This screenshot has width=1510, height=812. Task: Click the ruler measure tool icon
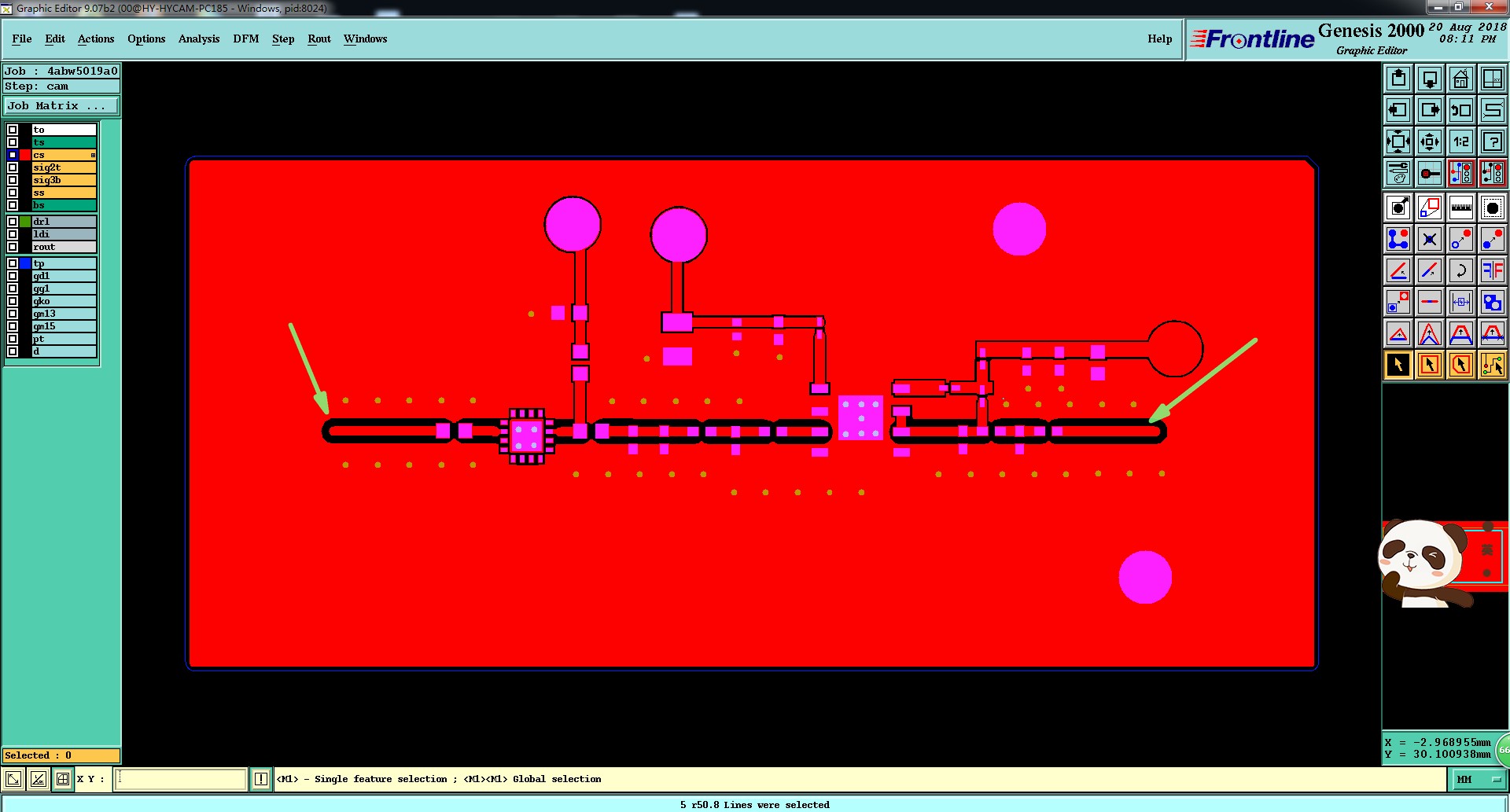tap(1461, 208)
